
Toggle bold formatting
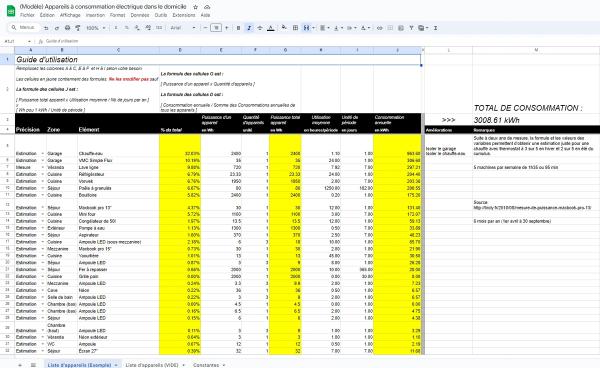coord(238,28)
